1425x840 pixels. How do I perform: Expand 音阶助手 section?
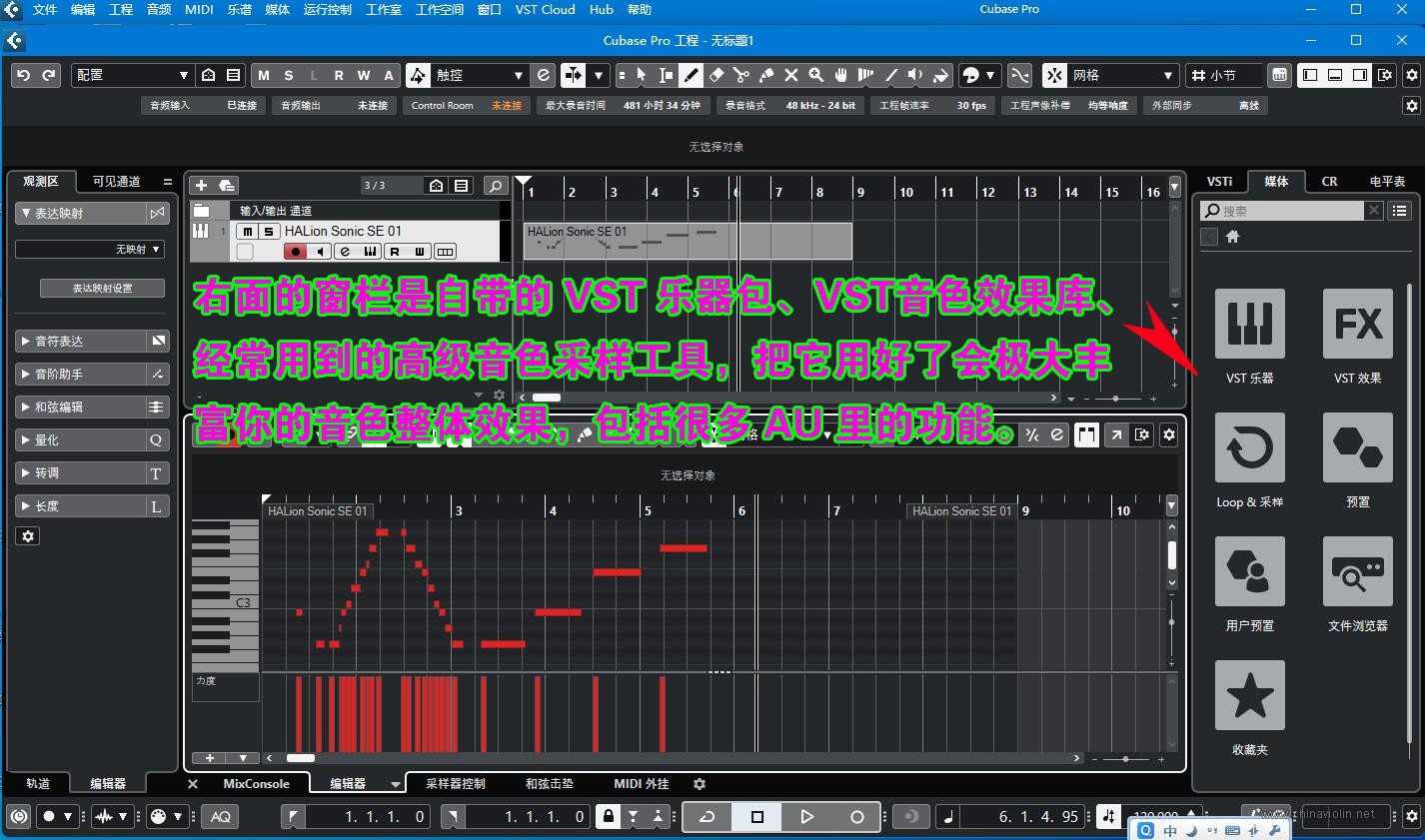click(80, 374)
